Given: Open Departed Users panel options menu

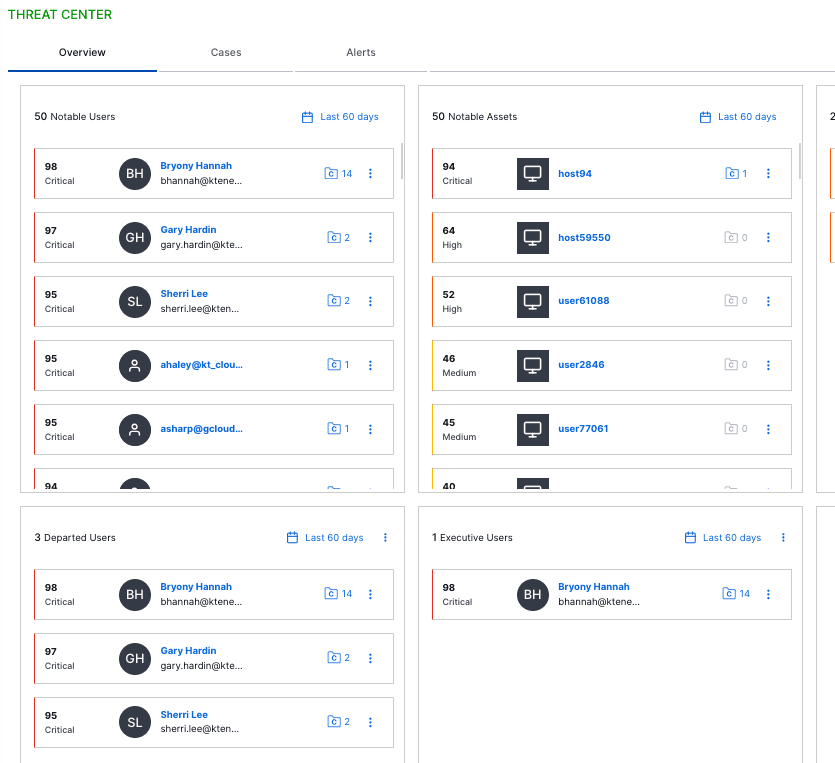Looking at the screenshot, I should coord(385,538).
